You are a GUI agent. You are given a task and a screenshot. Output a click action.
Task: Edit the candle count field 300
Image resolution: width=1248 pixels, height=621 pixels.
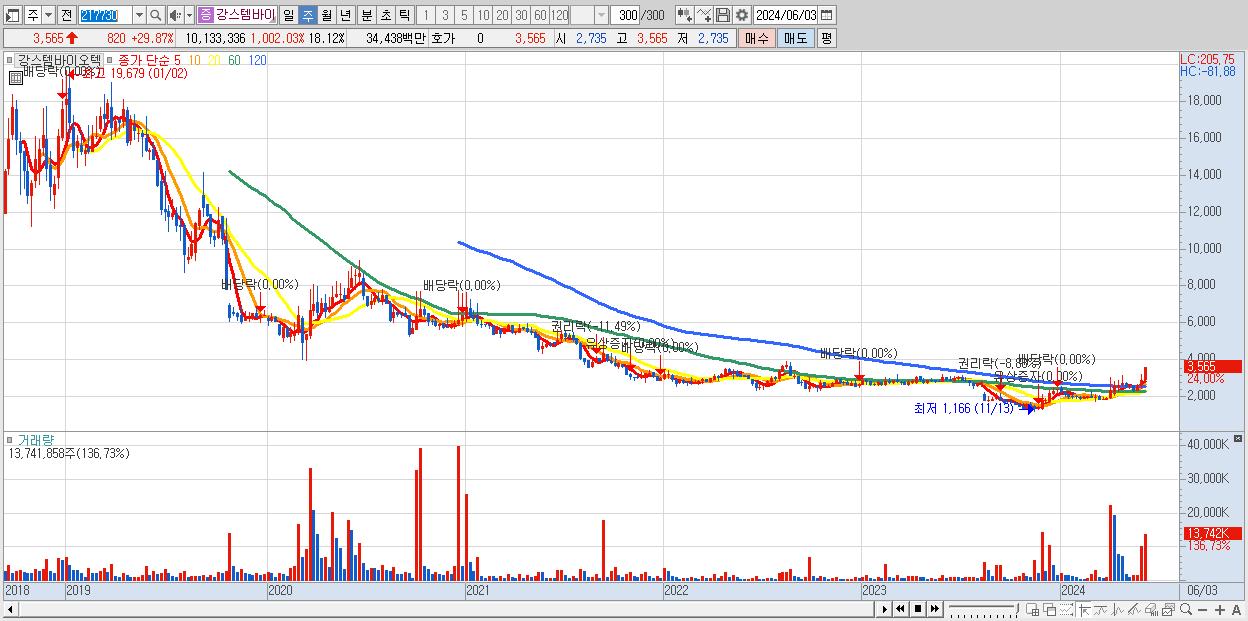[625, 15]
